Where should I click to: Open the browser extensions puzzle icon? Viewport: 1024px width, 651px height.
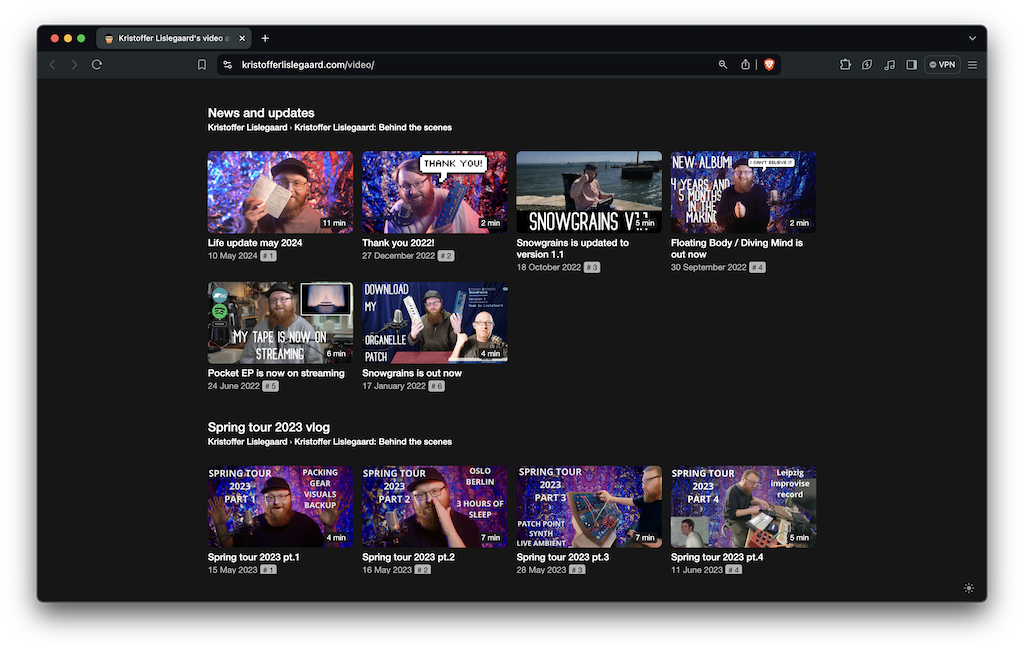(845, 64)
